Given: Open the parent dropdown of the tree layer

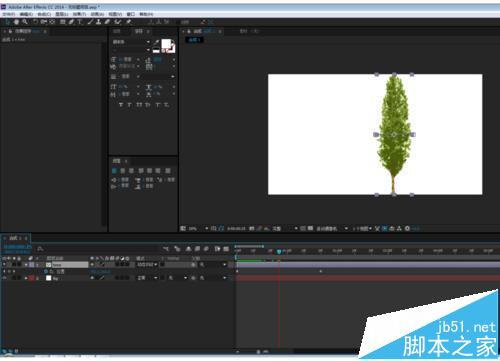Looking at the screenshot, I should tap(213, 265).
